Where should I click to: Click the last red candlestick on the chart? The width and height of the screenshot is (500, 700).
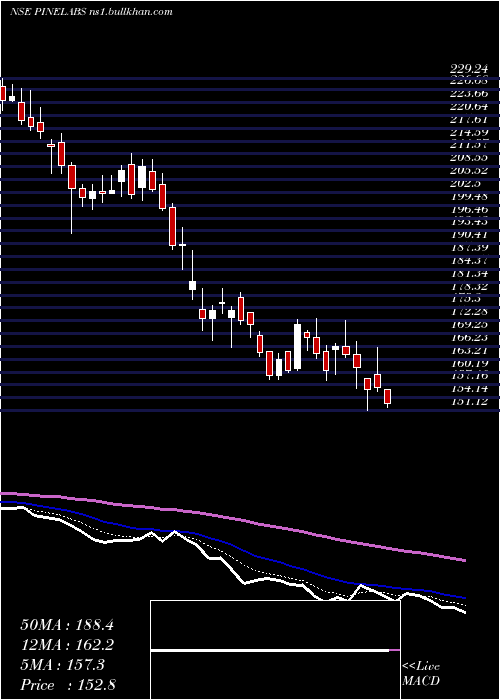[388, 396]
